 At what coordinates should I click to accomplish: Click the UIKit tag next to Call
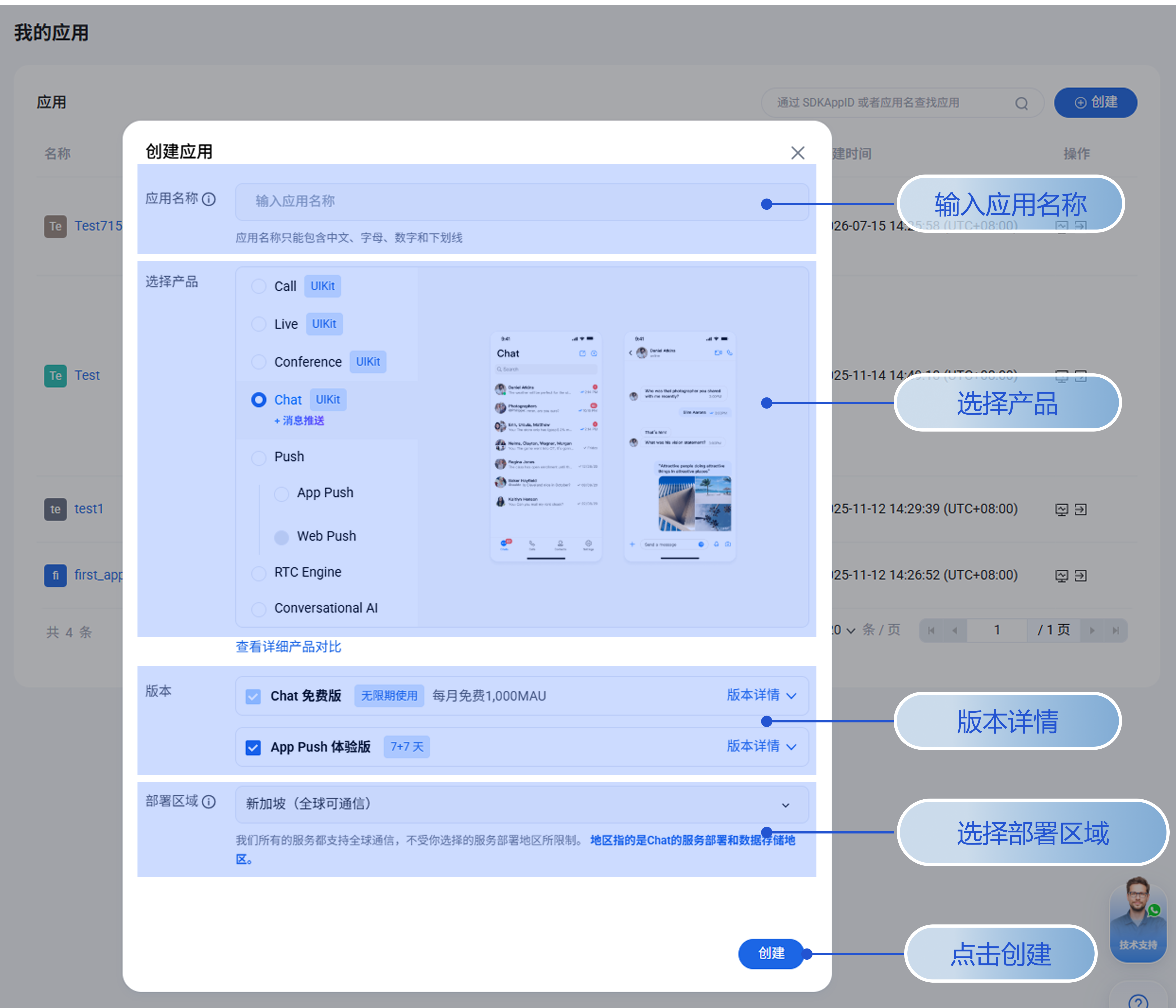click(x=322, y=286)
